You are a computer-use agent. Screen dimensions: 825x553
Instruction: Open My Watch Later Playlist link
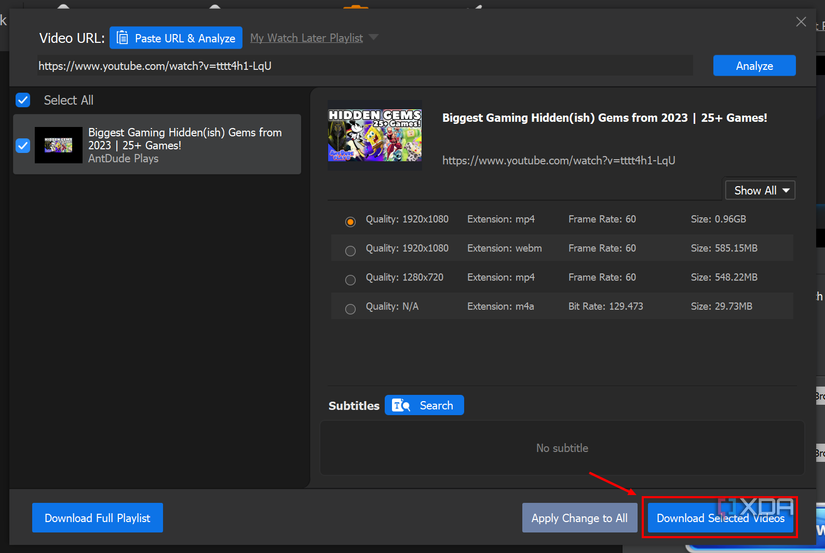tap(306, 38)
